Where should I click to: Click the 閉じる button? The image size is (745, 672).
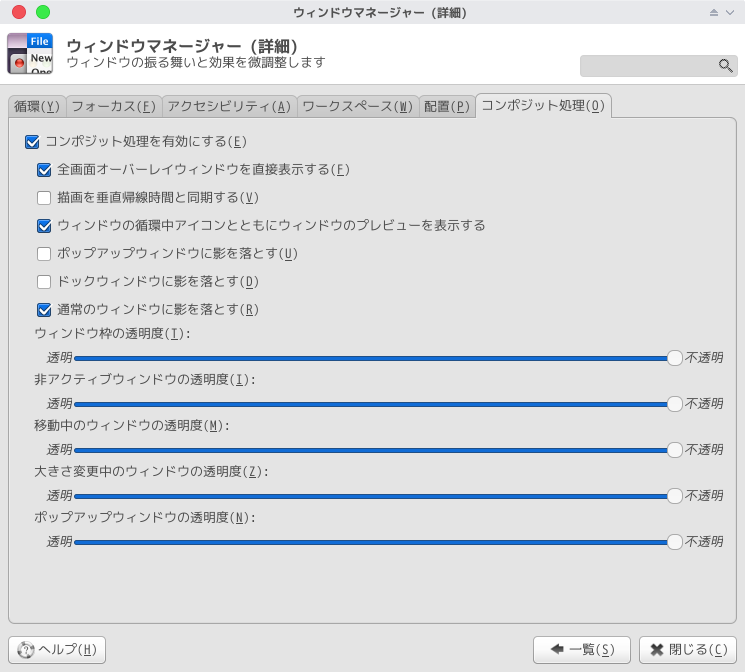click(x=688, y=650)
